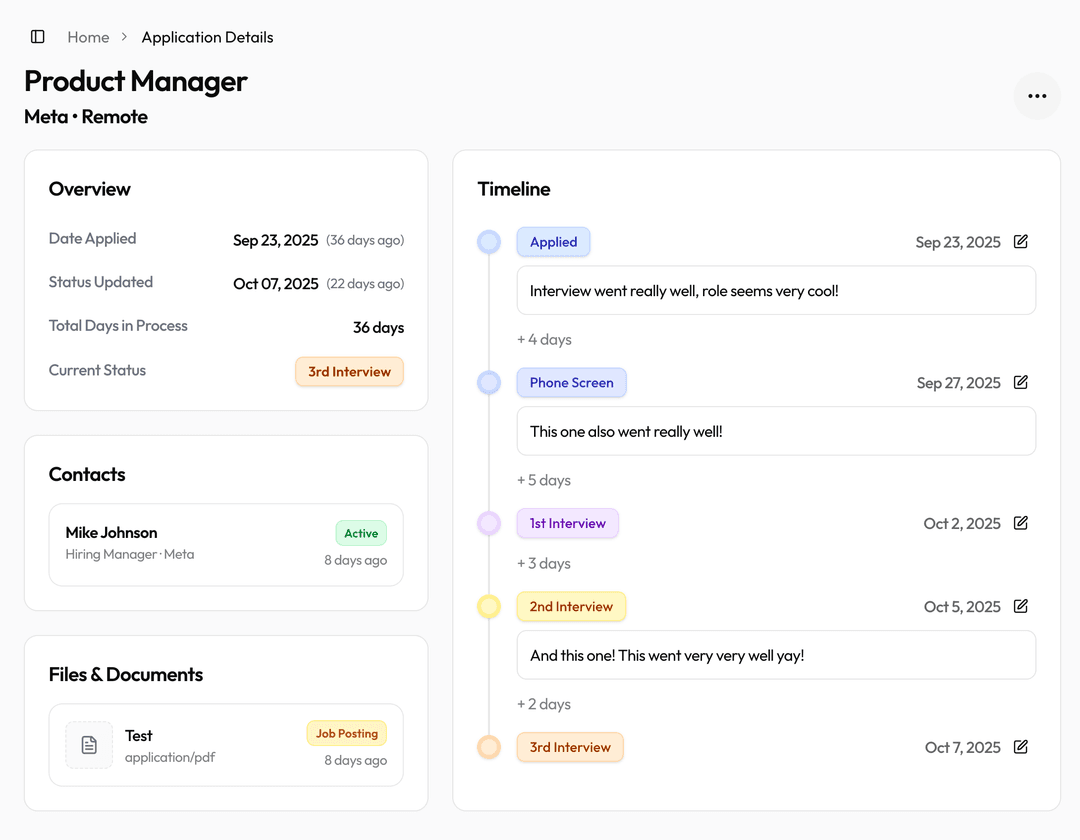Edit the Phone Screen timeline entry
The image size is (1080, 840).
point(1019,382)
